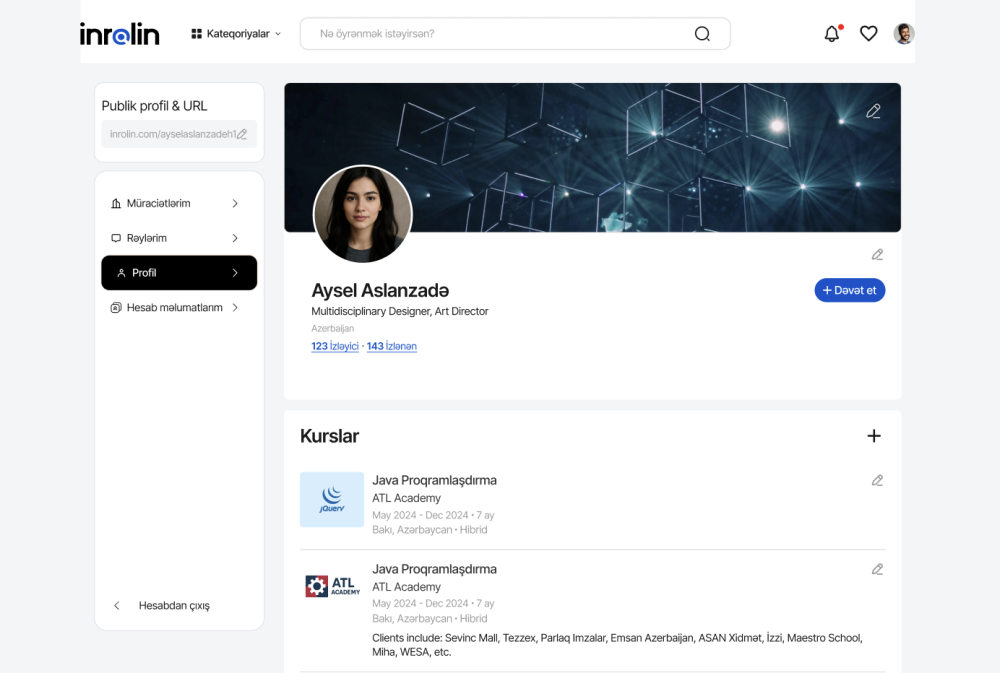
Task: Open 123 İzləyici followers link
Action: tap(334, 346)
